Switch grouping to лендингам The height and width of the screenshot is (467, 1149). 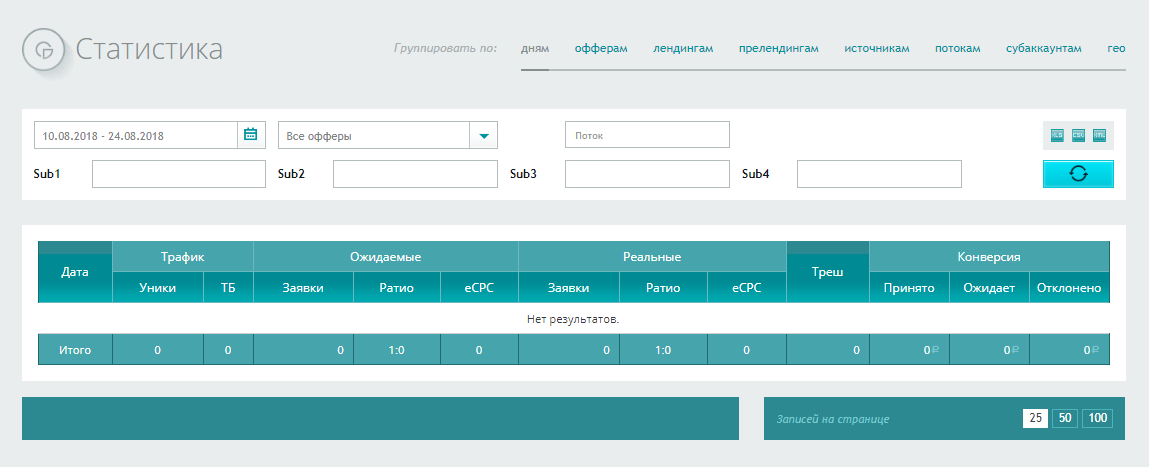click(683, 48)
